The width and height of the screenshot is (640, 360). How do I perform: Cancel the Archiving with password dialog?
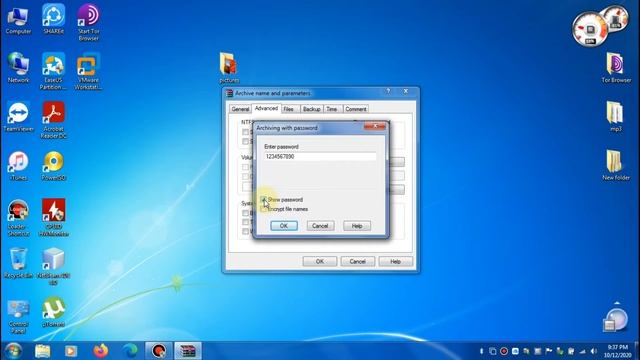320,226
